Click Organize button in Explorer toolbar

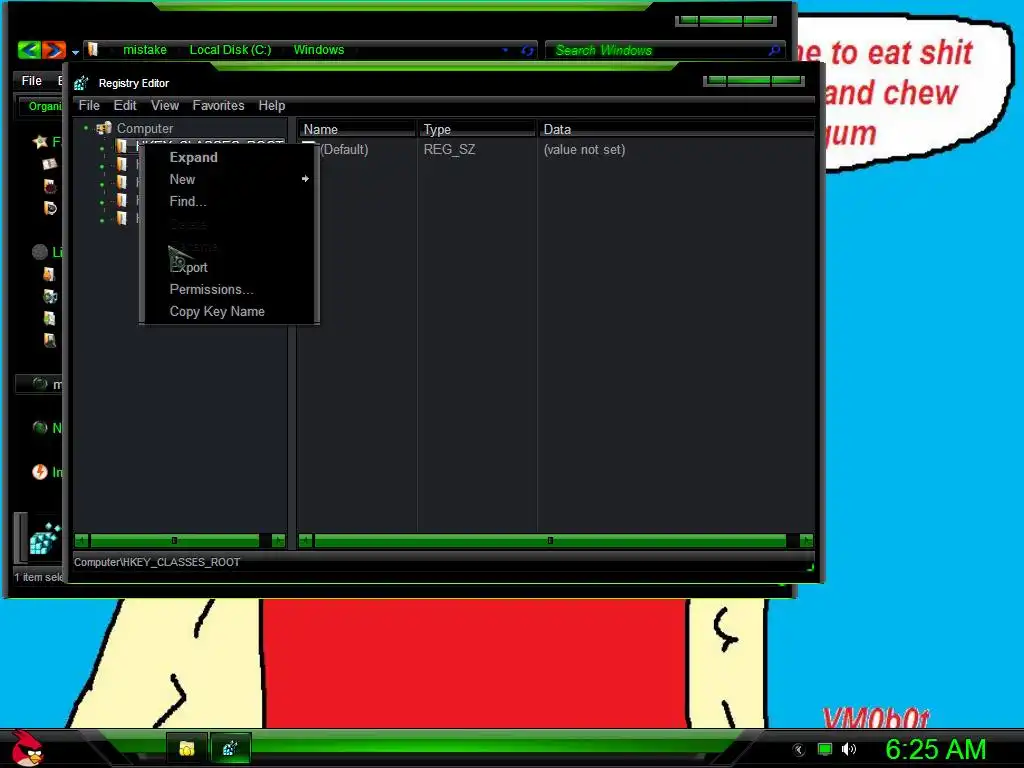coord(41,106)
